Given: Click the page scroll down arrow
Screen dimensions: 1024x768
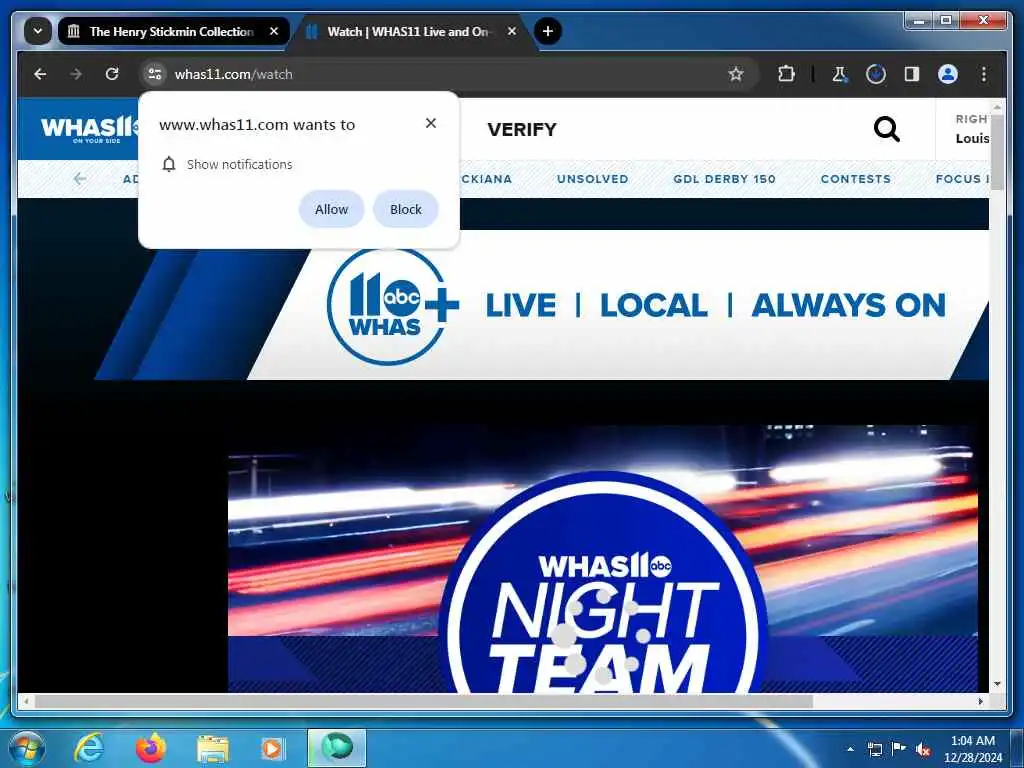Looking at the screenshot, I should click(997, 684).
